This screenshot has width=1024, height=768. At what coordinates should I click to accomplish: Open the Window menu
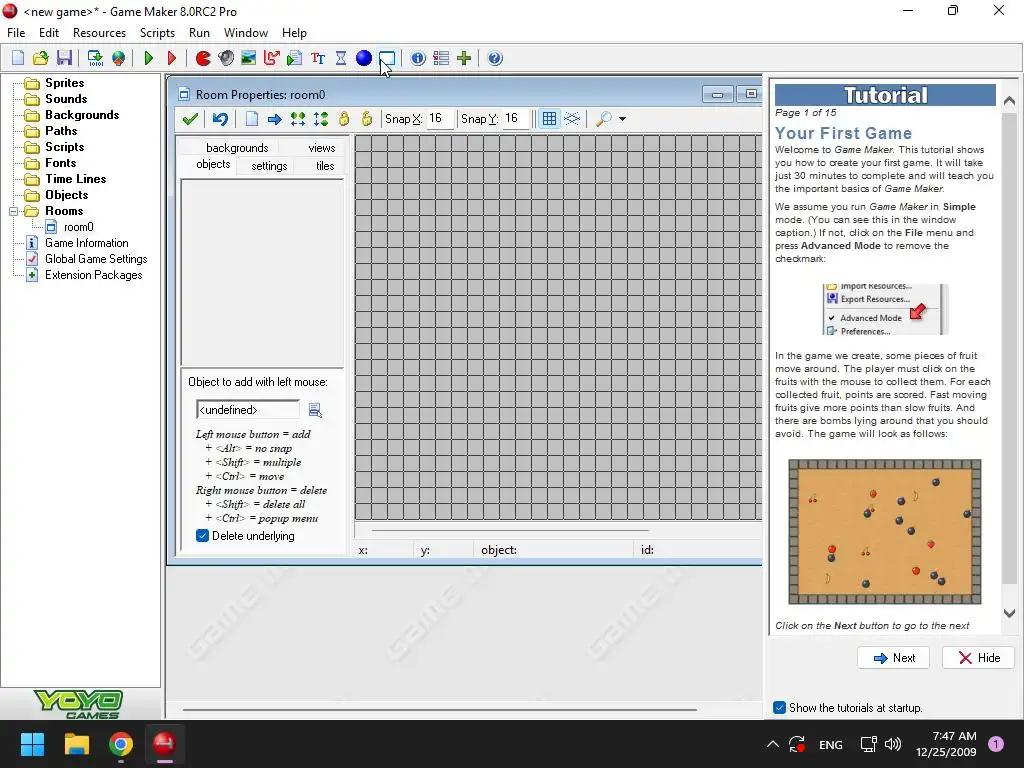tap(246, 33)
